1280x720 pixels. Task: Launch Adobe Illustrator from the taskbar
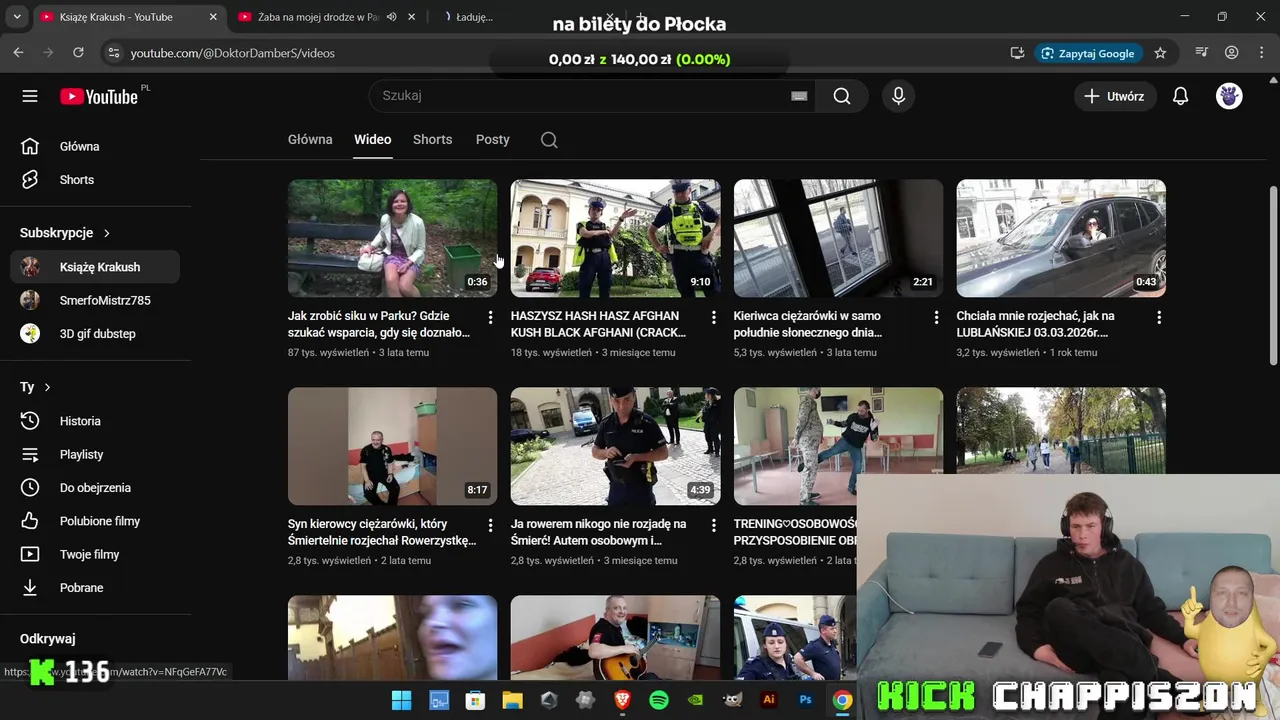tap(769, 700)
